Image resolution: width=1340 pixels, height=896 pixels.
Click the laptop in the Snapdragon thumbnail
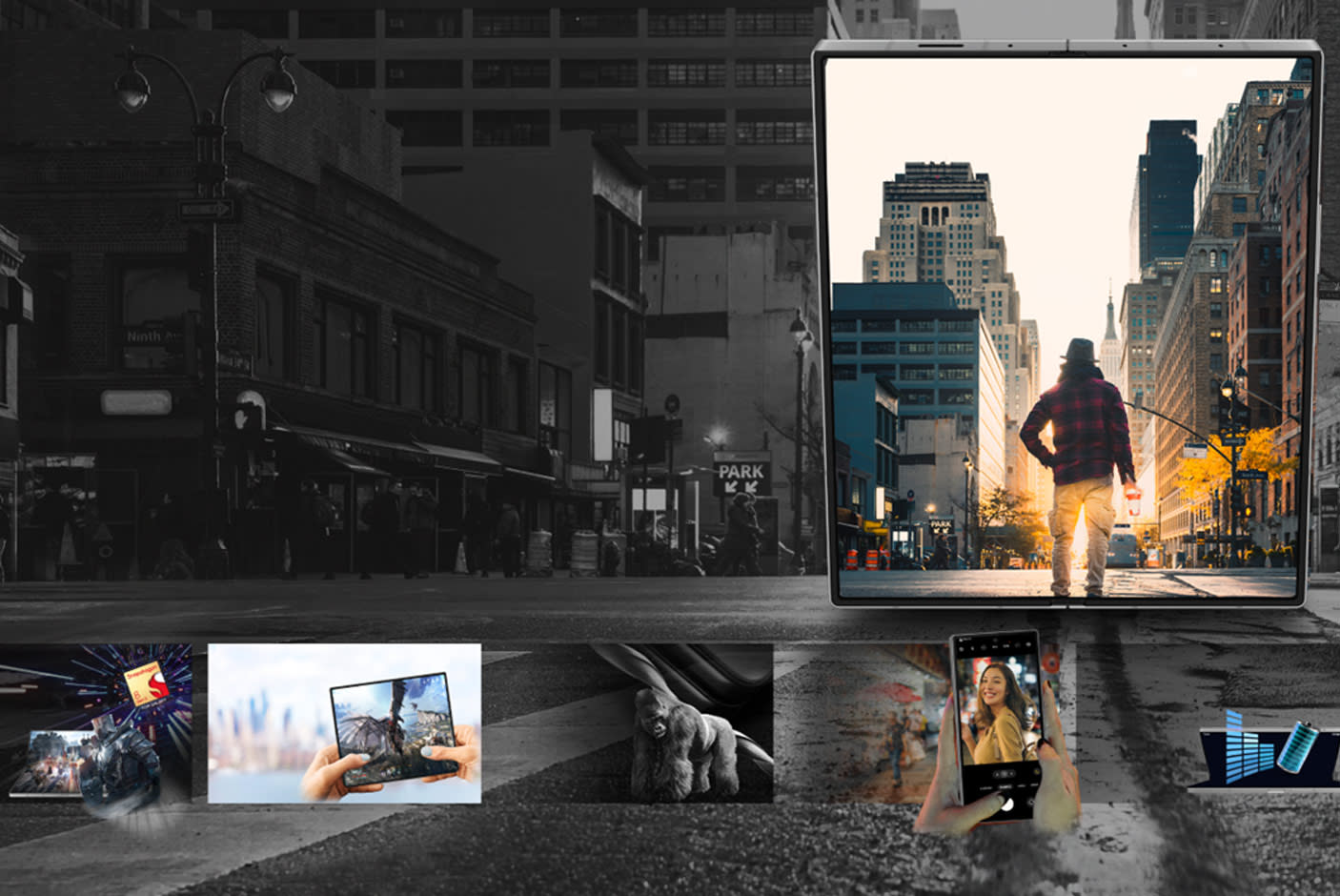pyautogui.click(x=46, y=764)
